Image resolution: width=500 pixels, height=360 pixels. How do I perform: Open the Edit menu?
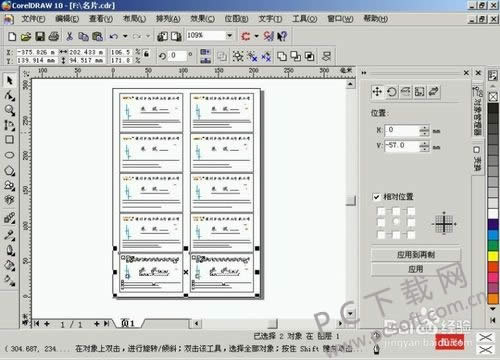coord(67,19)
